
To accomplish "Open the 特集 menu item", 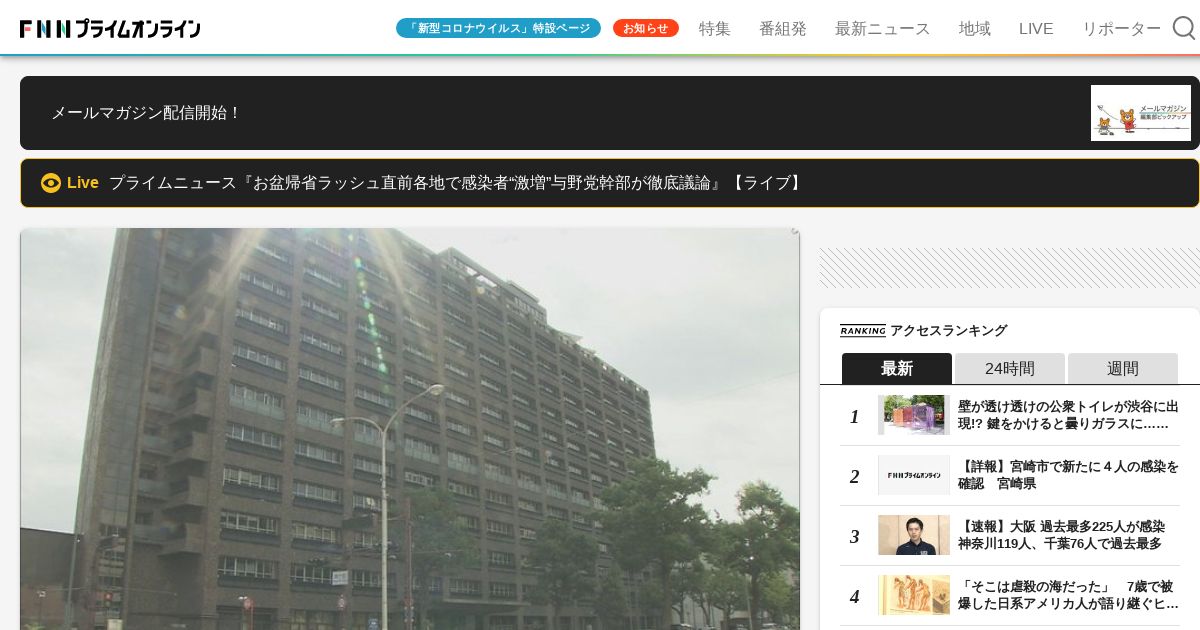I will pyautogui.click(x=714, y=28).
